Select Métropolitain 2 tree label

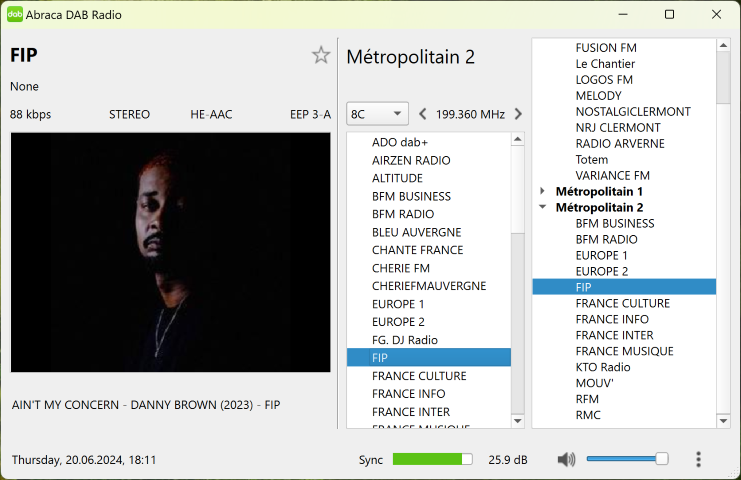599,207
